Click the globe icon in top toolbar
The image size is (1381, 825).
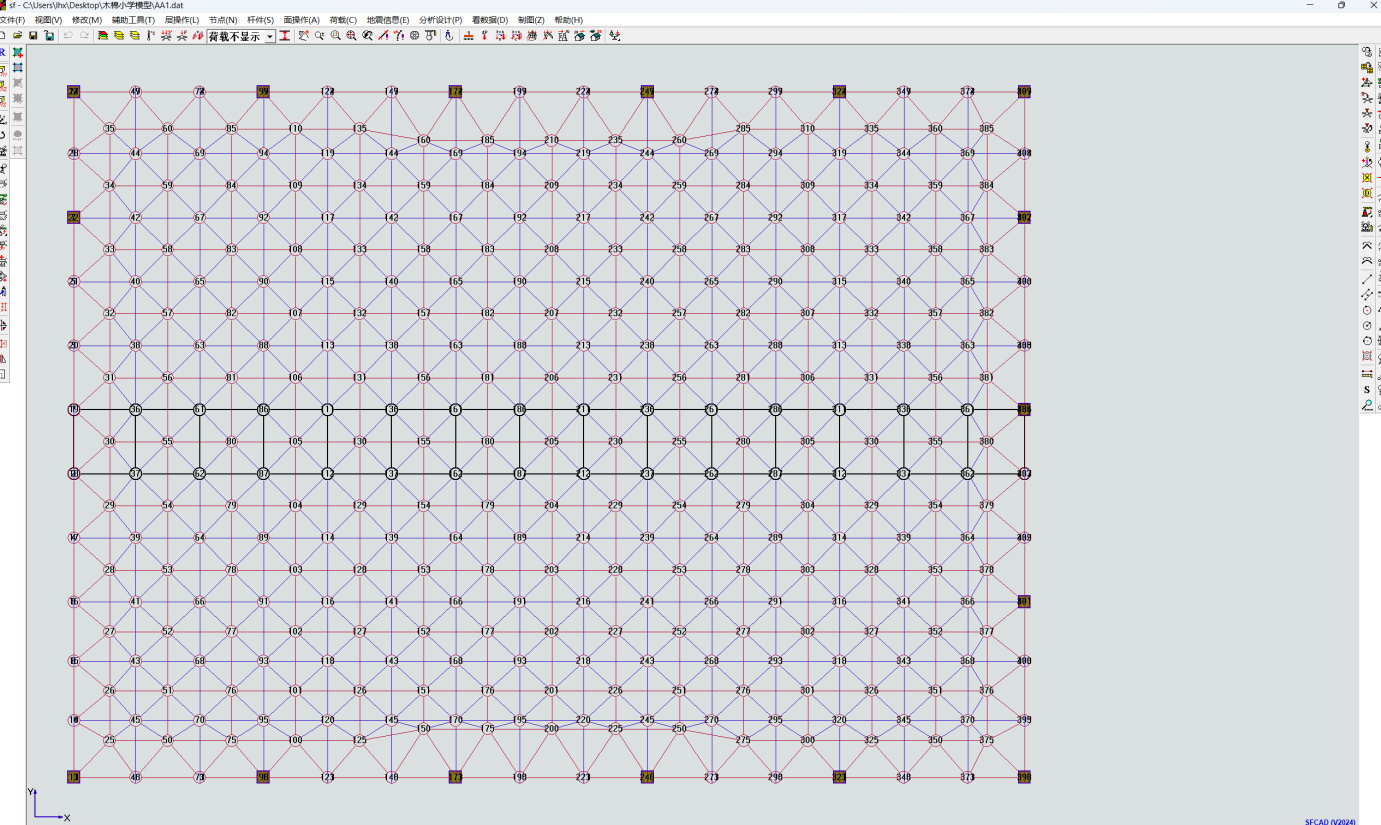415,36
